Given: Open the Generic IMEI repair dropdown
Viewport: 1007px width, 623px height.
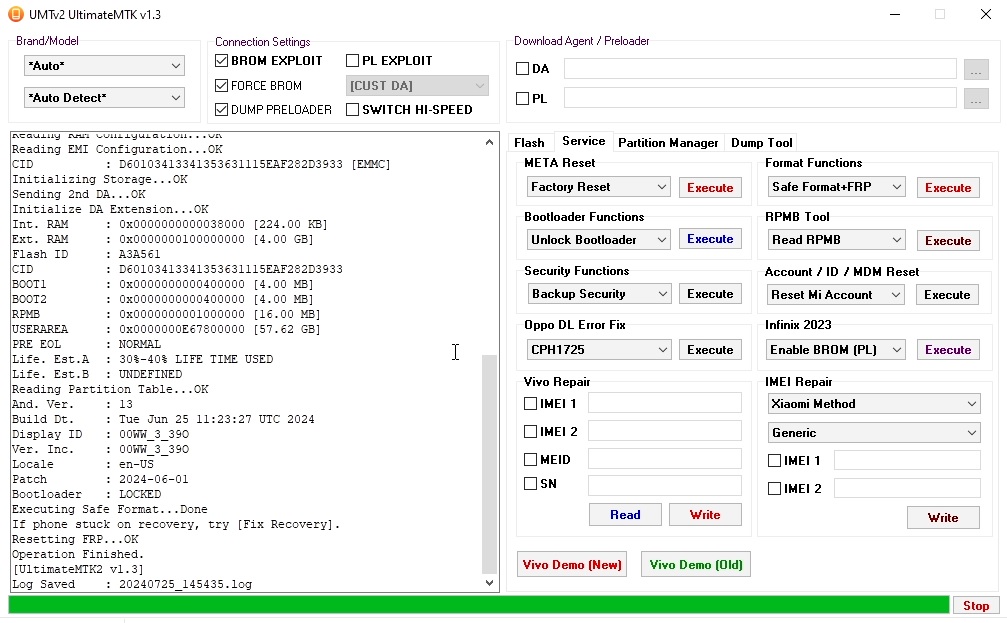Looking at the screenshot, I should (x=874, y=432).
